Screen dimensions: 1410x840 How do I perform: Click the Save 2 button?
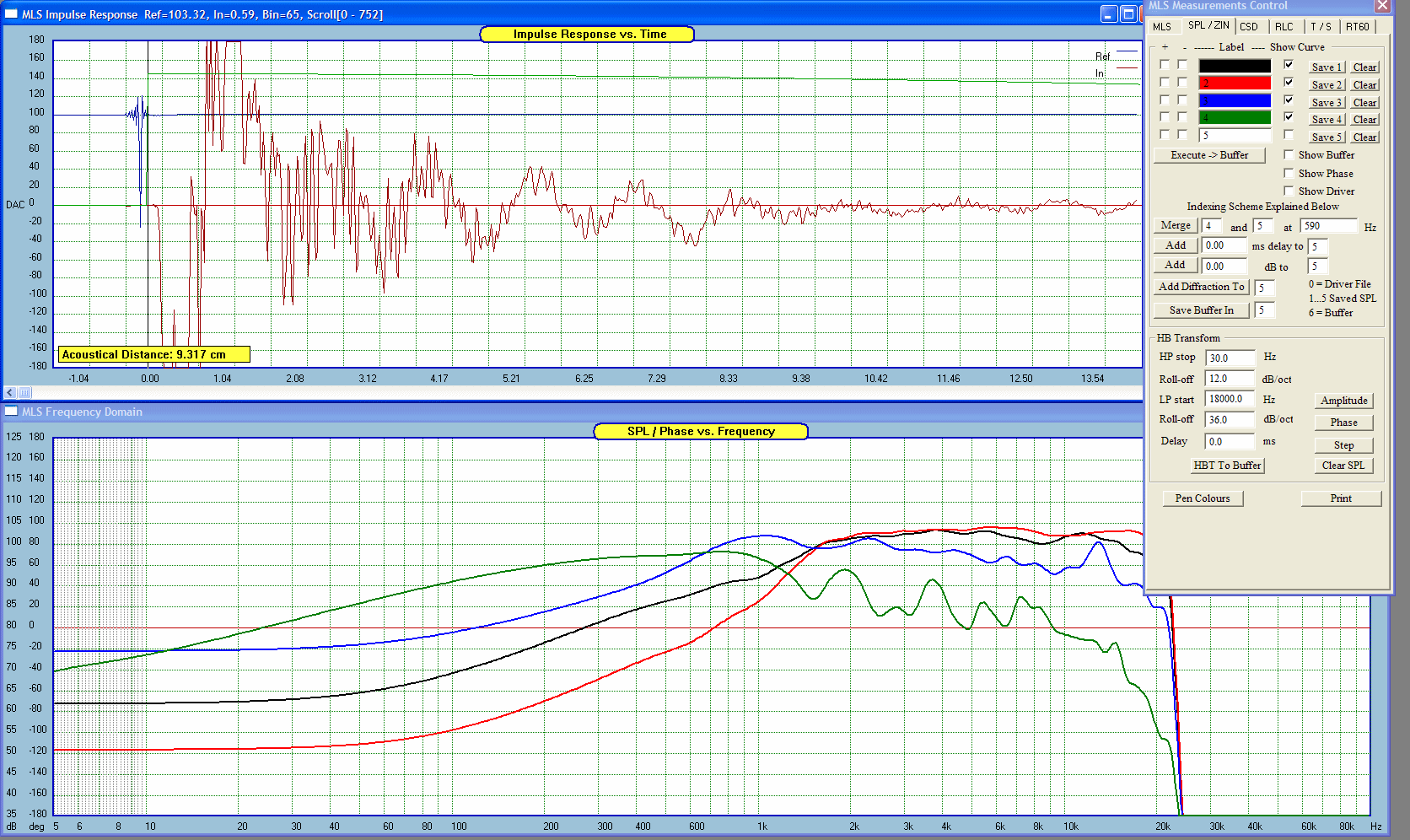1327,85
